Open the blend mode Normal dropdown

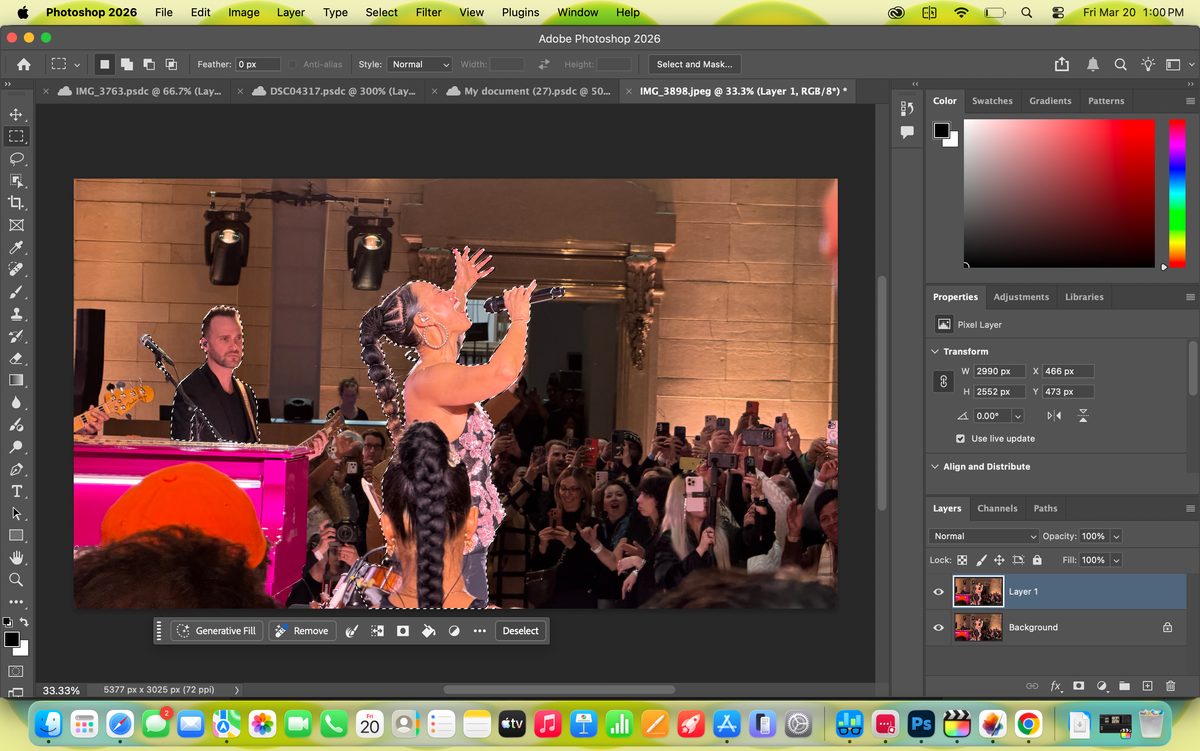[983, 536]
